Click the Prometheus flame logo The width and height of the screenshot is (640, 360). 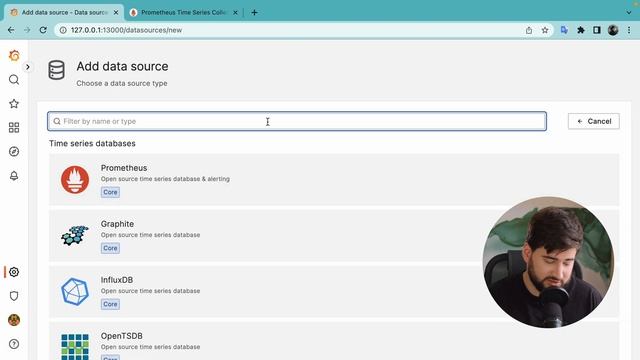click(75, 180)
